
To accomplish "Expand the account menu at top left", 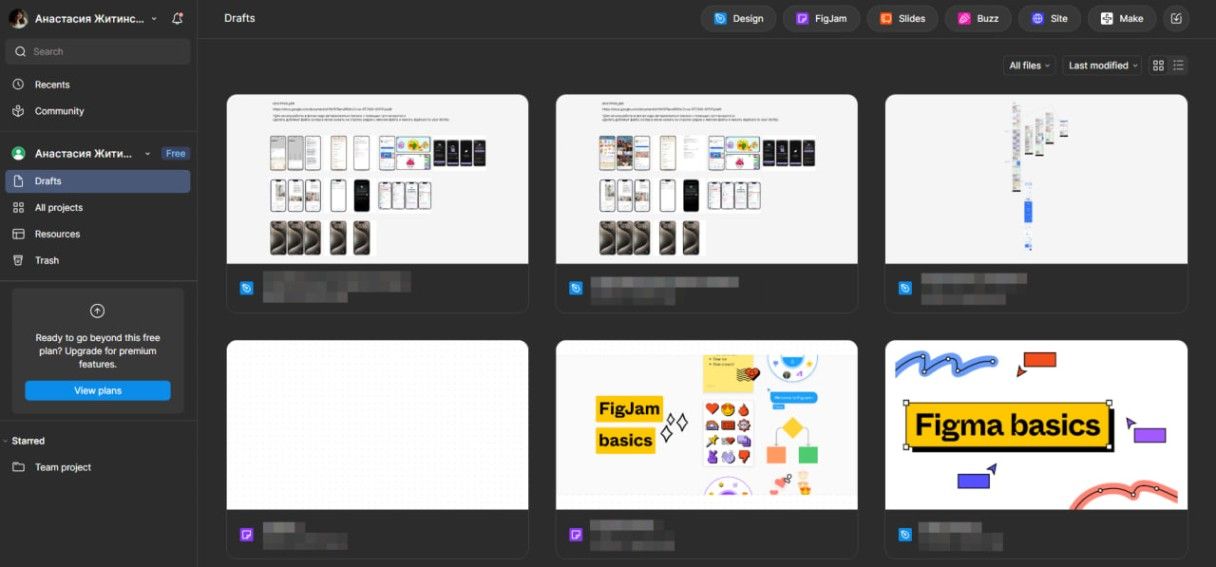I will [153, 19].
